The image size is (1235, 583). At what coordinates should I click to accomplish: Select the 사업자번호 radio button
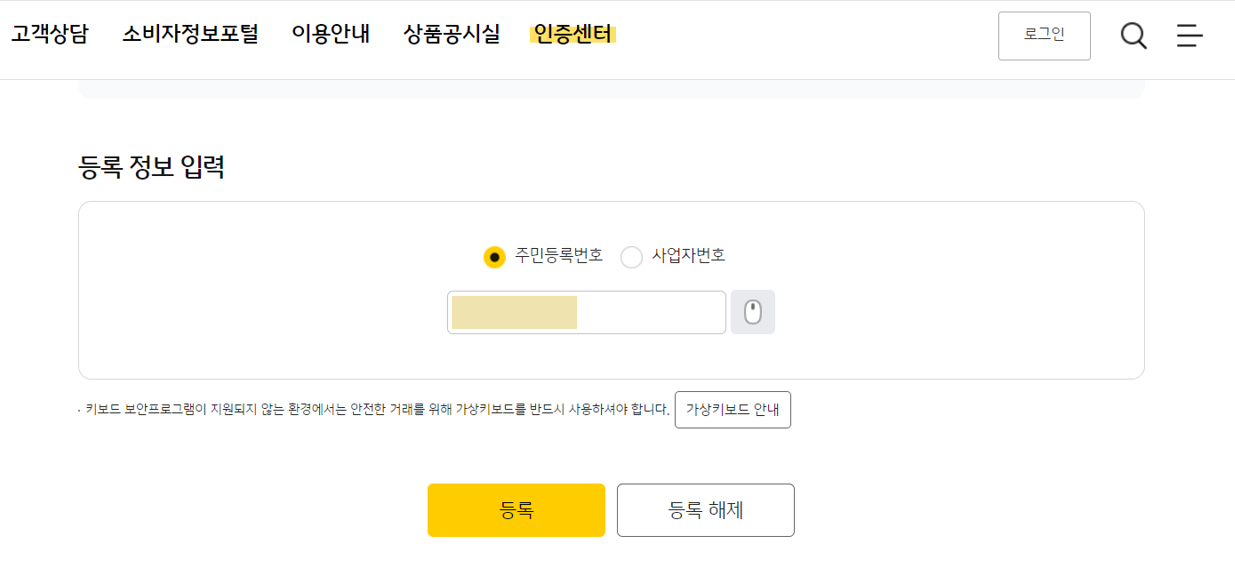point(630,256)
